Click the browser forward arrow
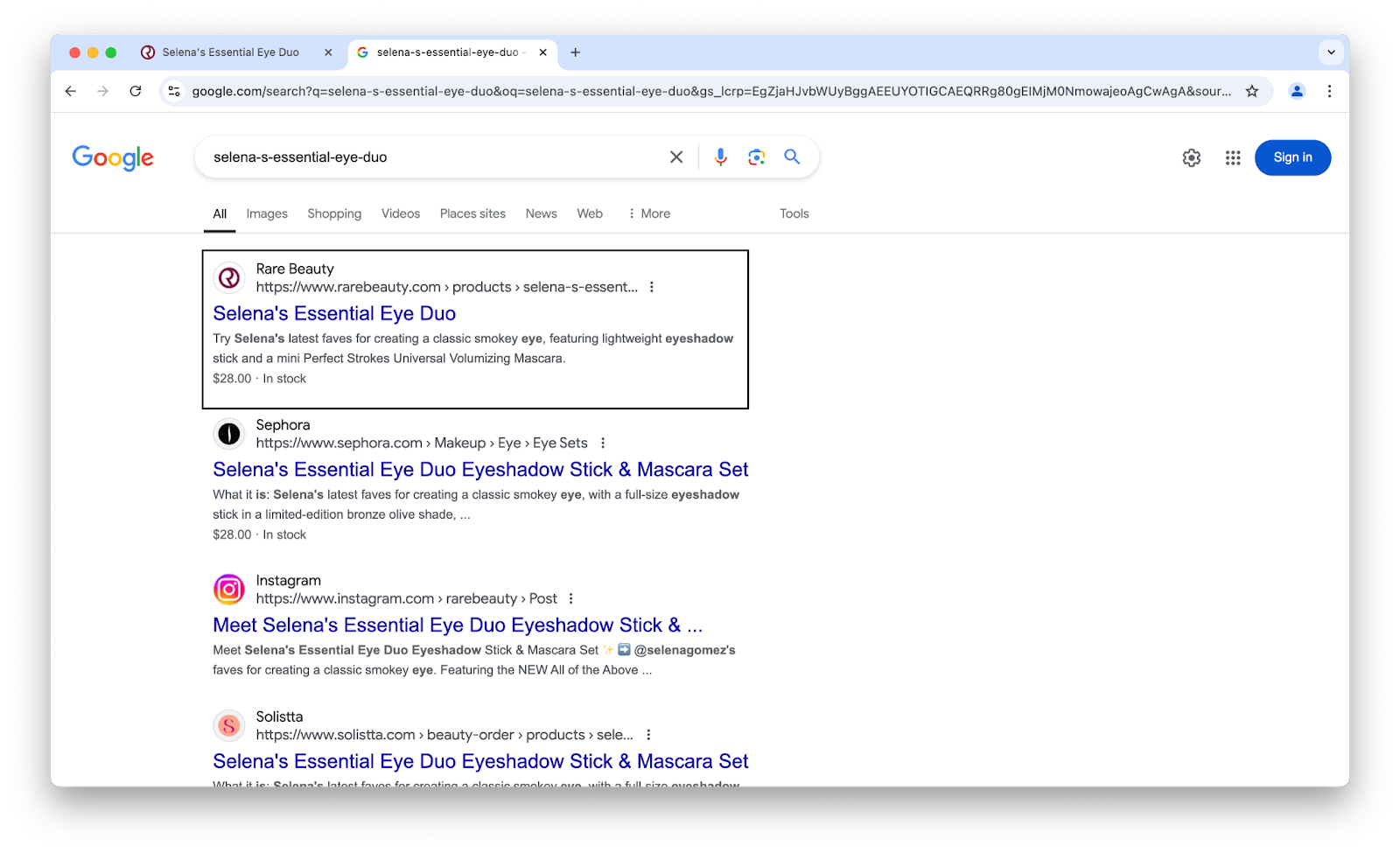Viewport: 1400px width, 853px height. [102, 91]
